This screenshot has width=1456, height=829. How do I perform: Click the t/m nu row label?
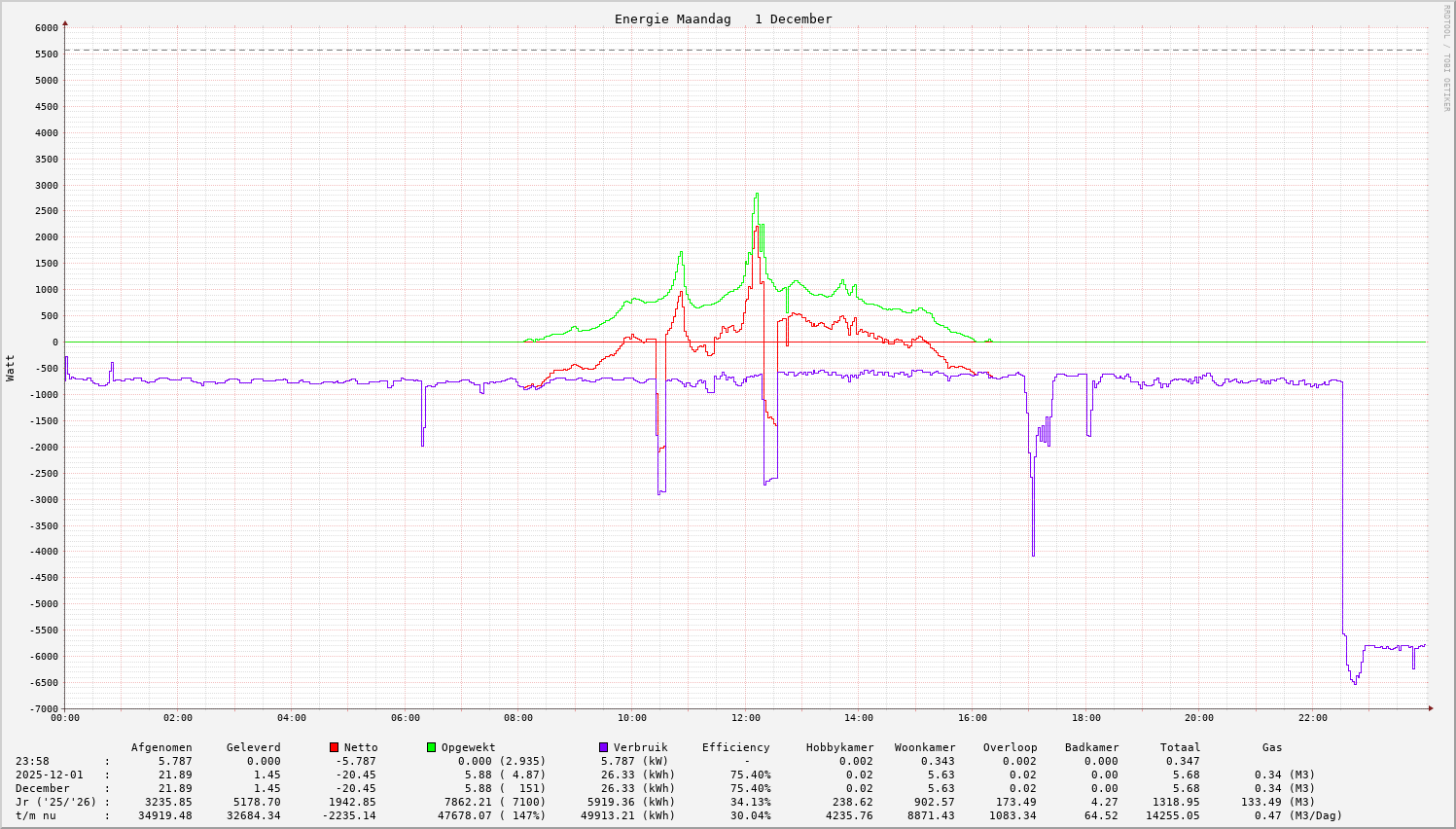[35, 815]
